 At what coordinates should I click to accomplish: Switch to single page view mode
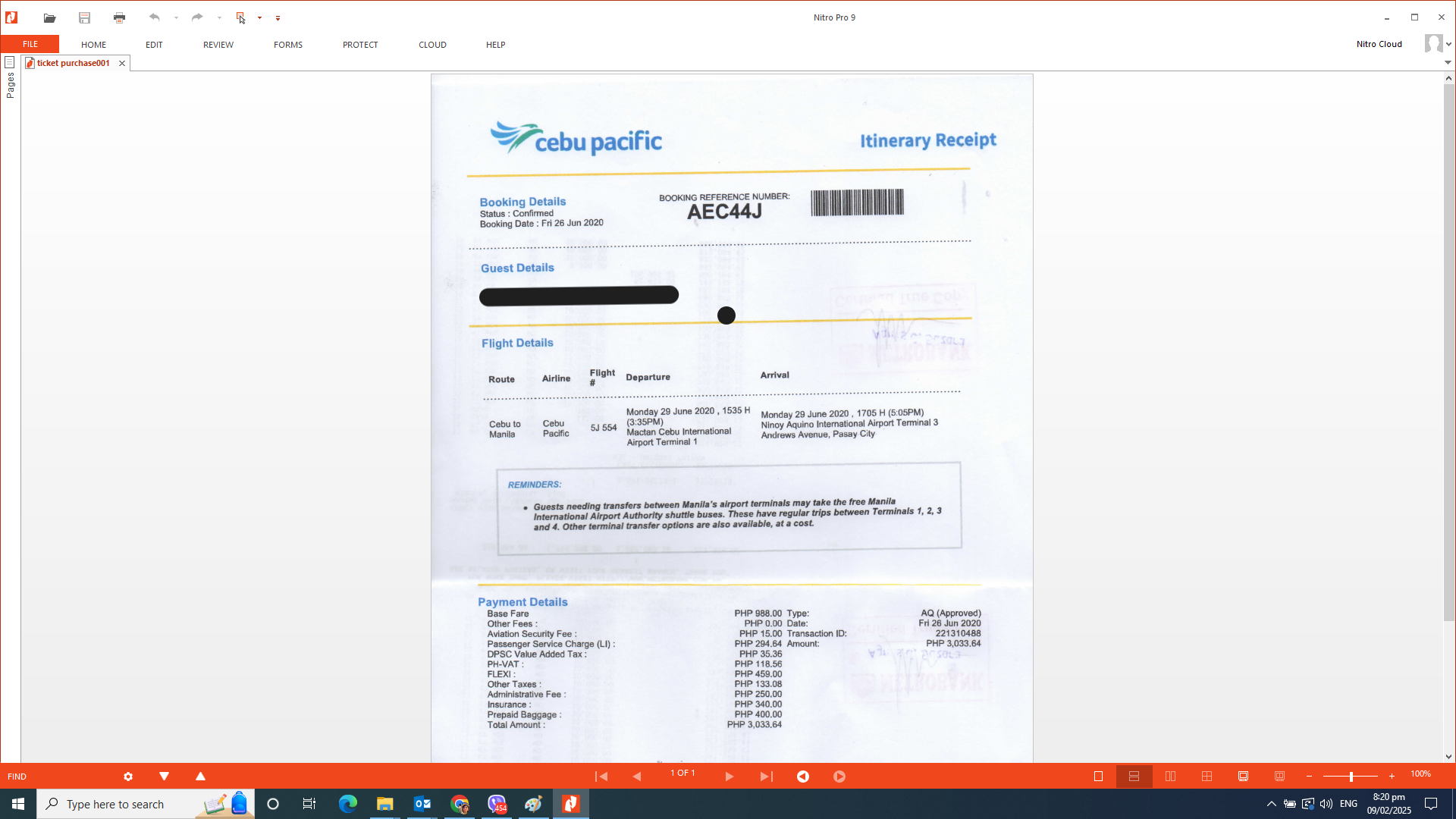1098,776
